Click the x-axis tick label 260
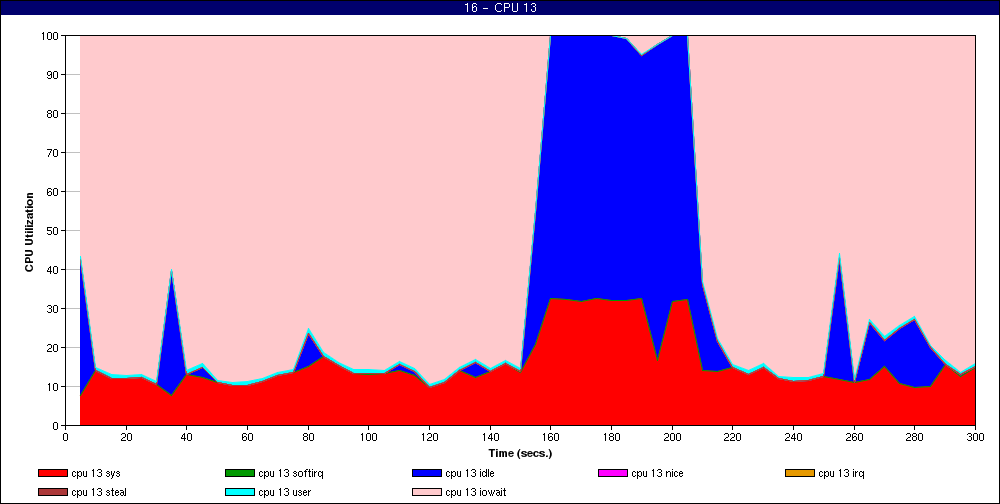Image resolution: width=1000 pixels, height=504 pixels. coord(854,437)
